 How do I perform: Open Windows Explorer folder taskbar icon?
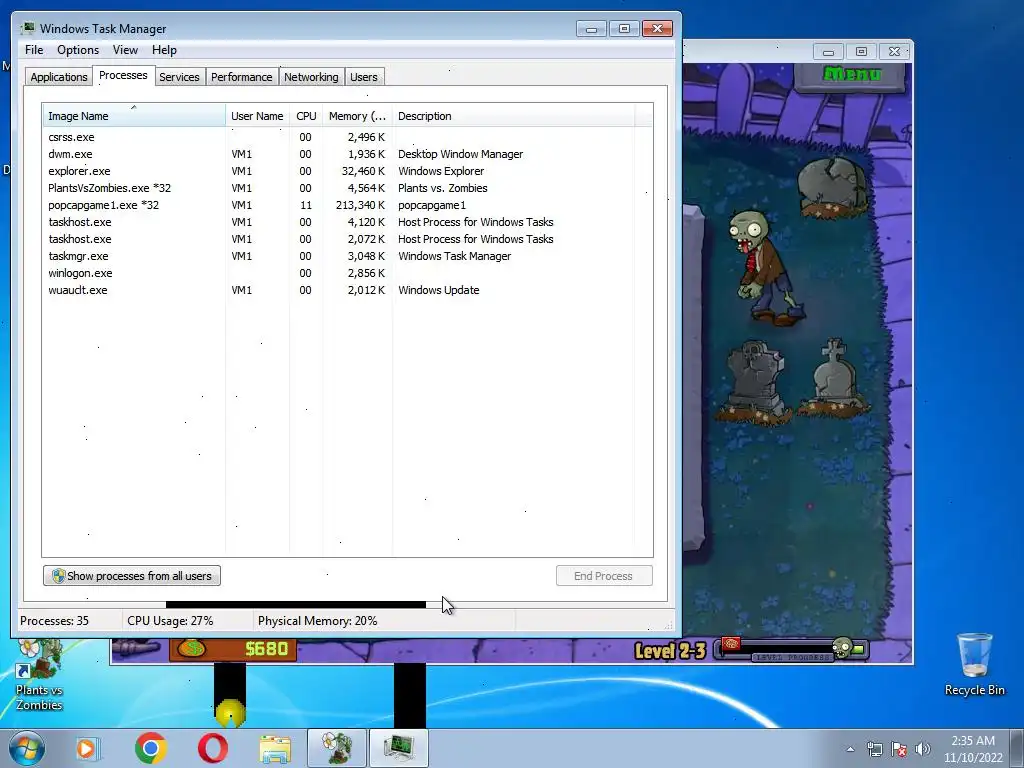tap(275, 748)
